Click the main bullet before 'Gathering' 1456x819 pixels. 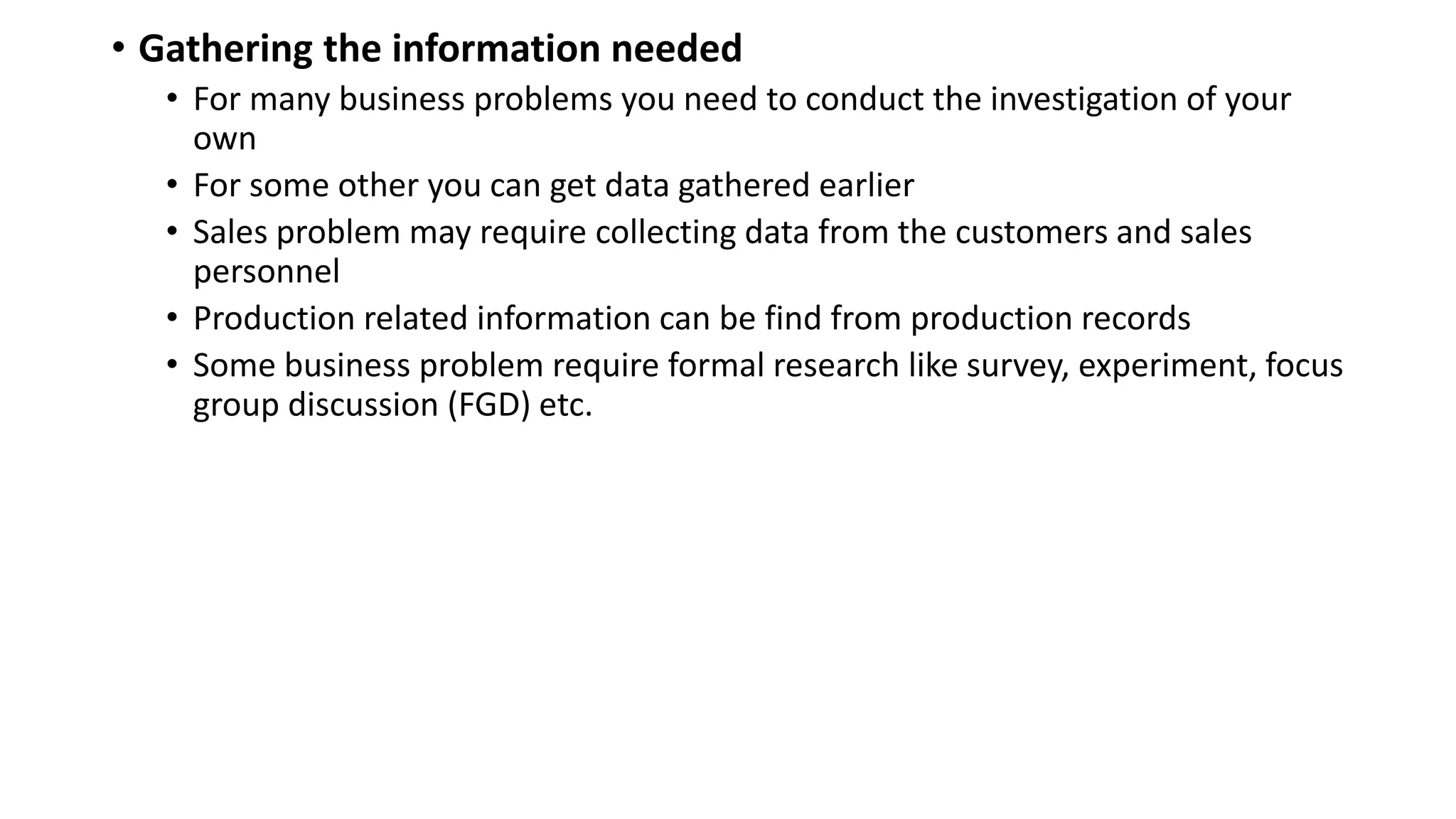118,48
